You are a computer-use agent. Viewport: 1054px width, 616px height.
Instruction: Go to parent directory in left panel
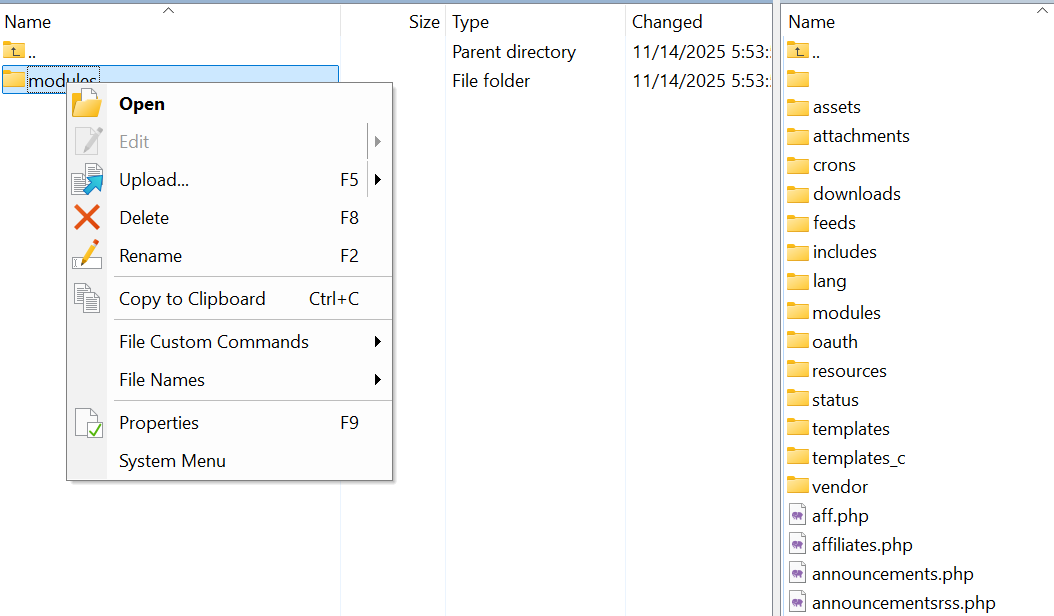tap(33, 52)
